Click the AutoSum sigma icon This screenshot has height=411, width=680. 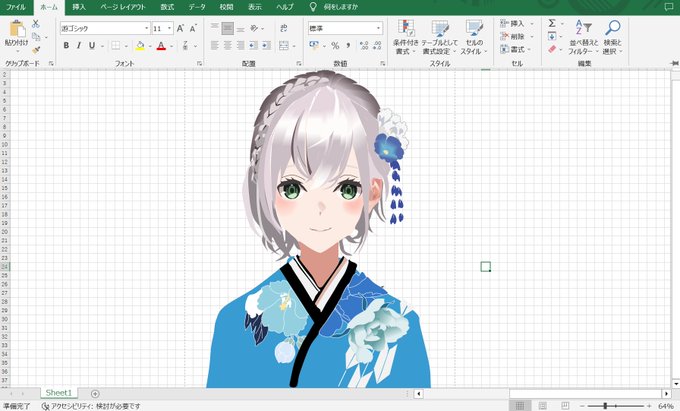coord(552,23)
